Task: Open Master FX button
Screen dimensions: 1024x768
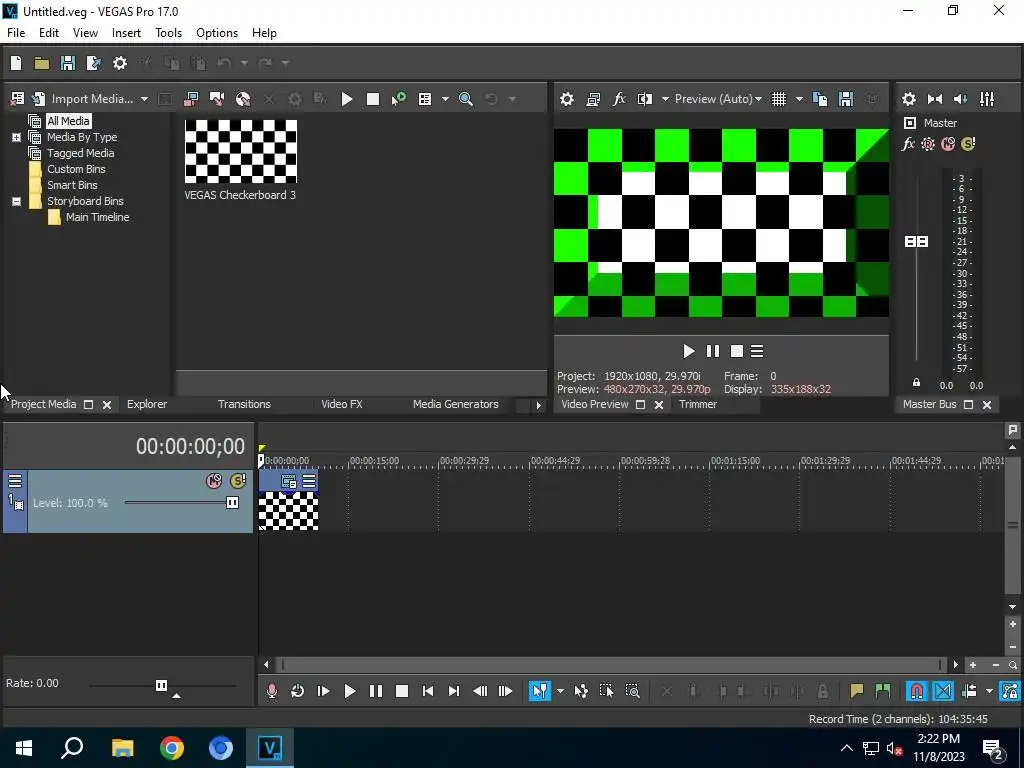Action: click(908, 144)
